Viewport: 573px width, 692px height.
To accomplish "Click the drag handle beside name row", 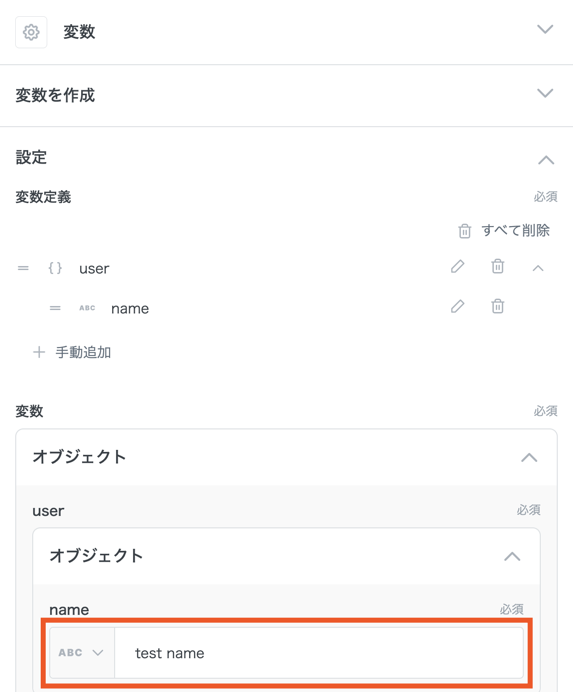I will [x=55, y=308].
